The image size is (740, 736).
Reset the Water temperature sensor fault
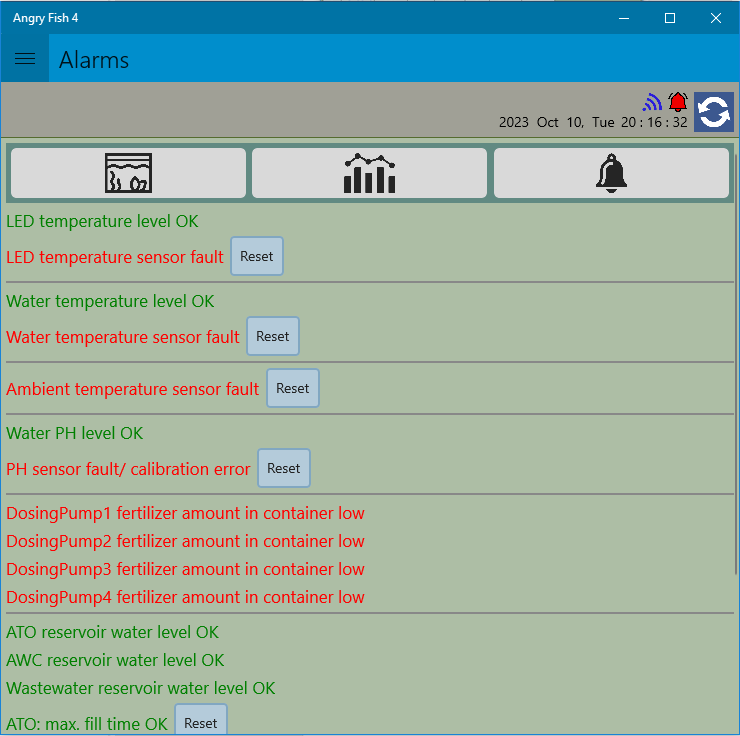[273, 336]
